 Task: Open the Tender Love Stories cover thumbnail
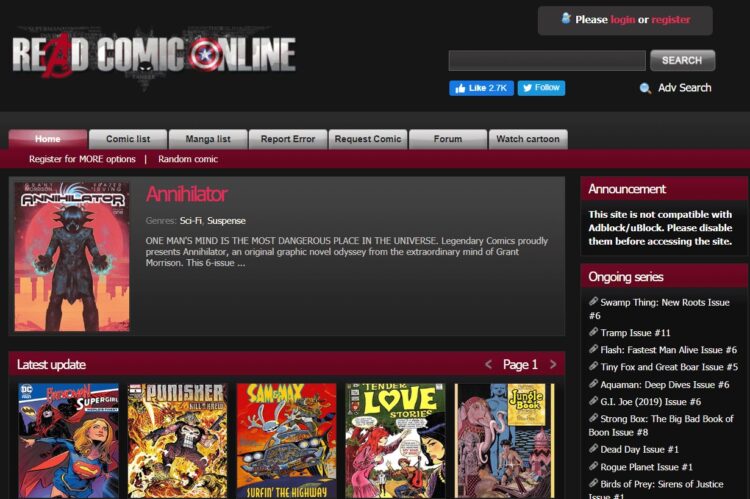pyautogui.click(x=396, y=441)
